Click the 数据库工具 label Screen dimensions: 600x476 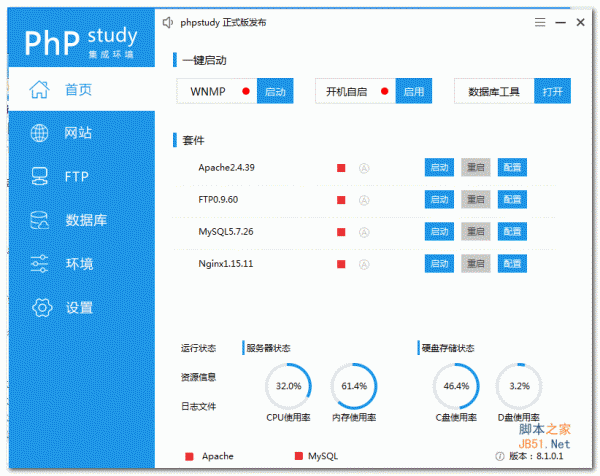[x=494, y=91]
